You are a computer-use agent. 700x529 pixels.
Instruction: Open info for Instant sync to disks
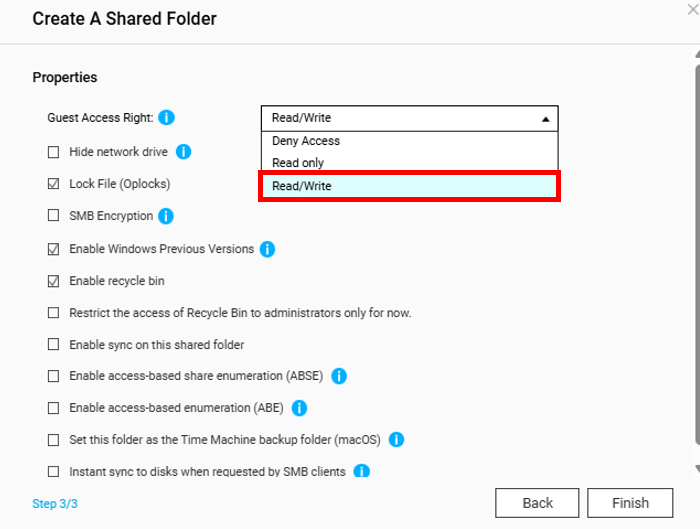[x=362, y=471]
